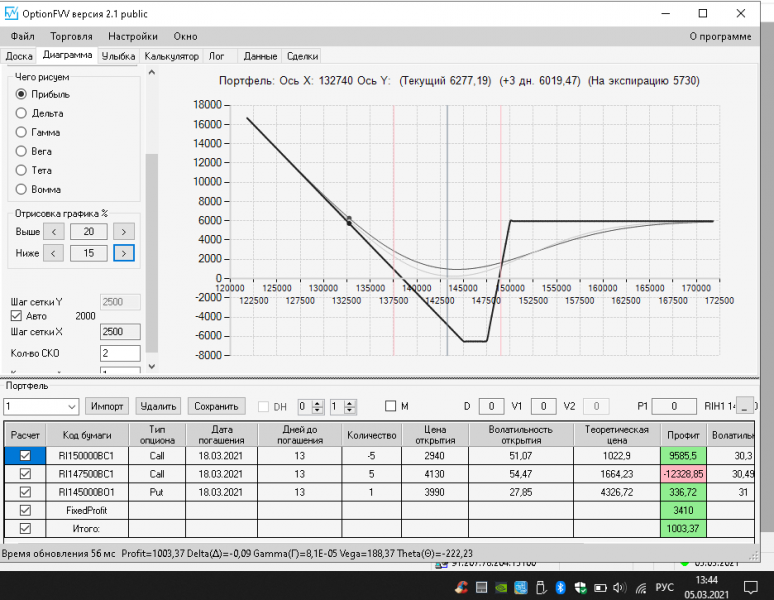Open the NVIDIA tray icon
Screen dimensions: 774x600
(x=501, y=587)
